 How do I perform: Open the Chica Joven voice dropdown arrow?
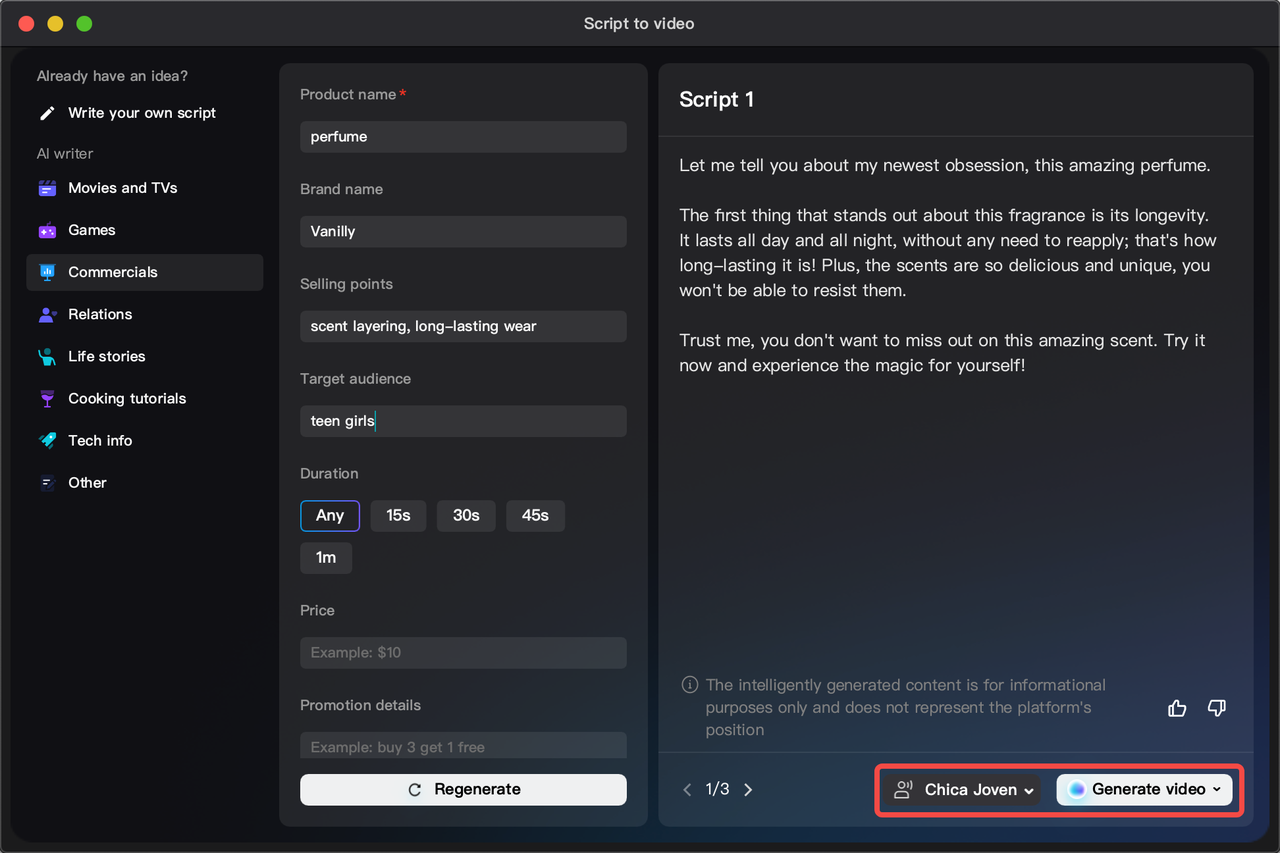click(x=1029, y=790)
